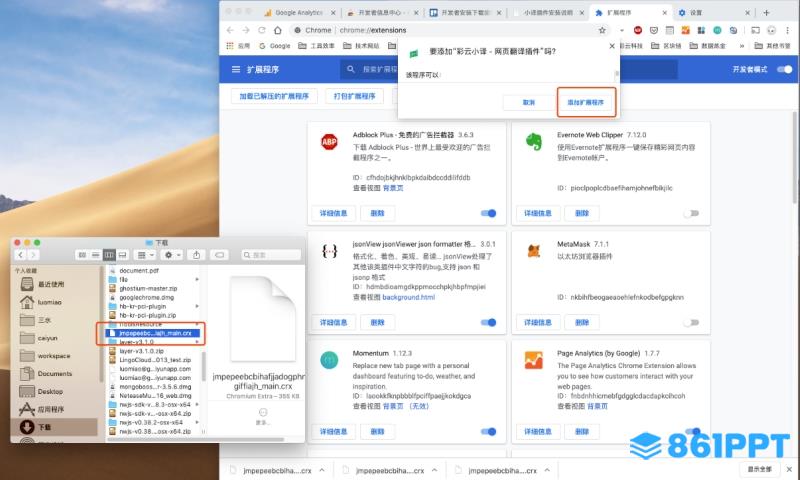Screen dimensions: 800x480
Task: Click 取消 in the add-extension dialog
Action: tap(529, 103)
